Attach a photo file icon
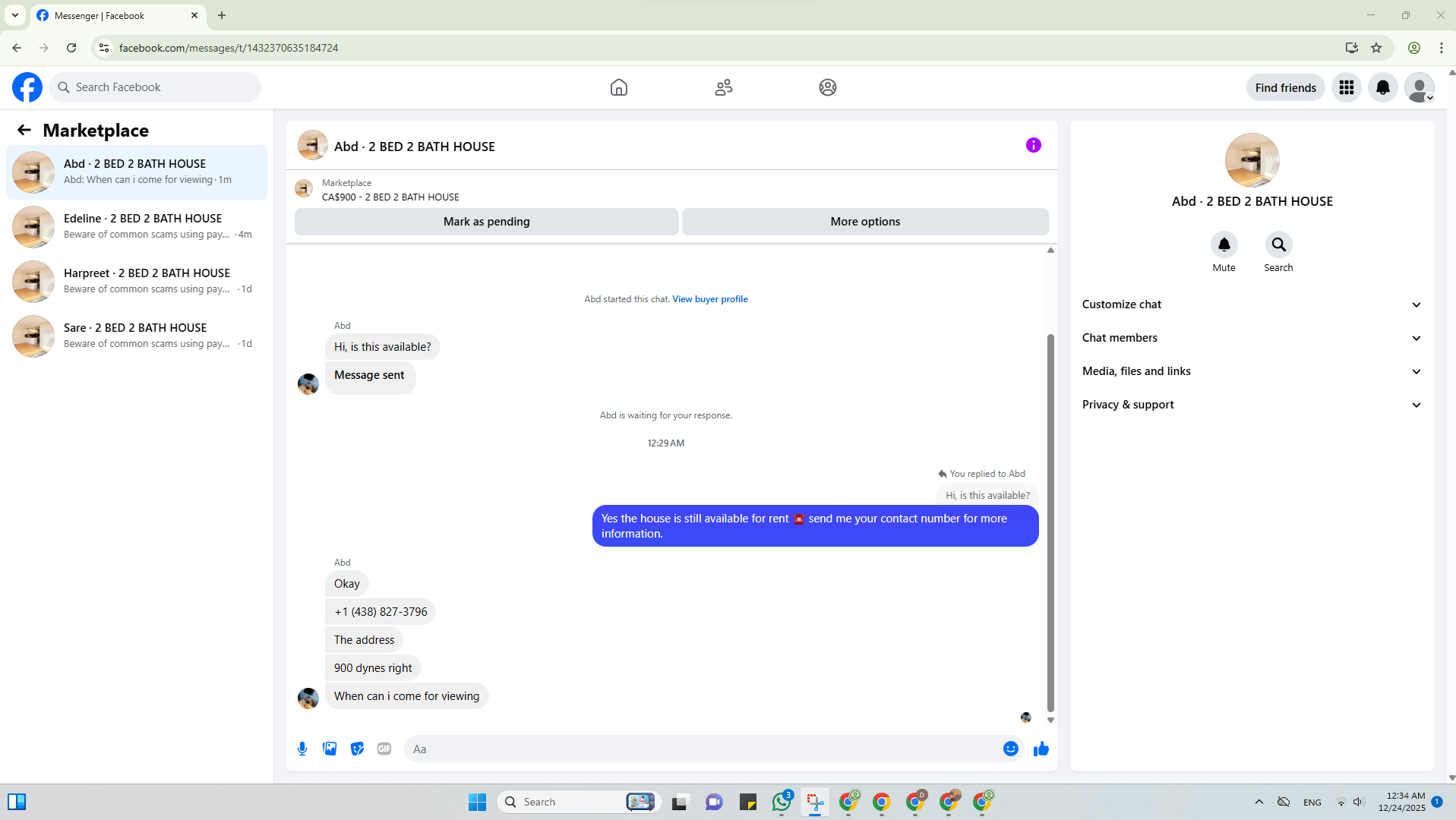This screenshot has width=1456, height=820. 330,749
